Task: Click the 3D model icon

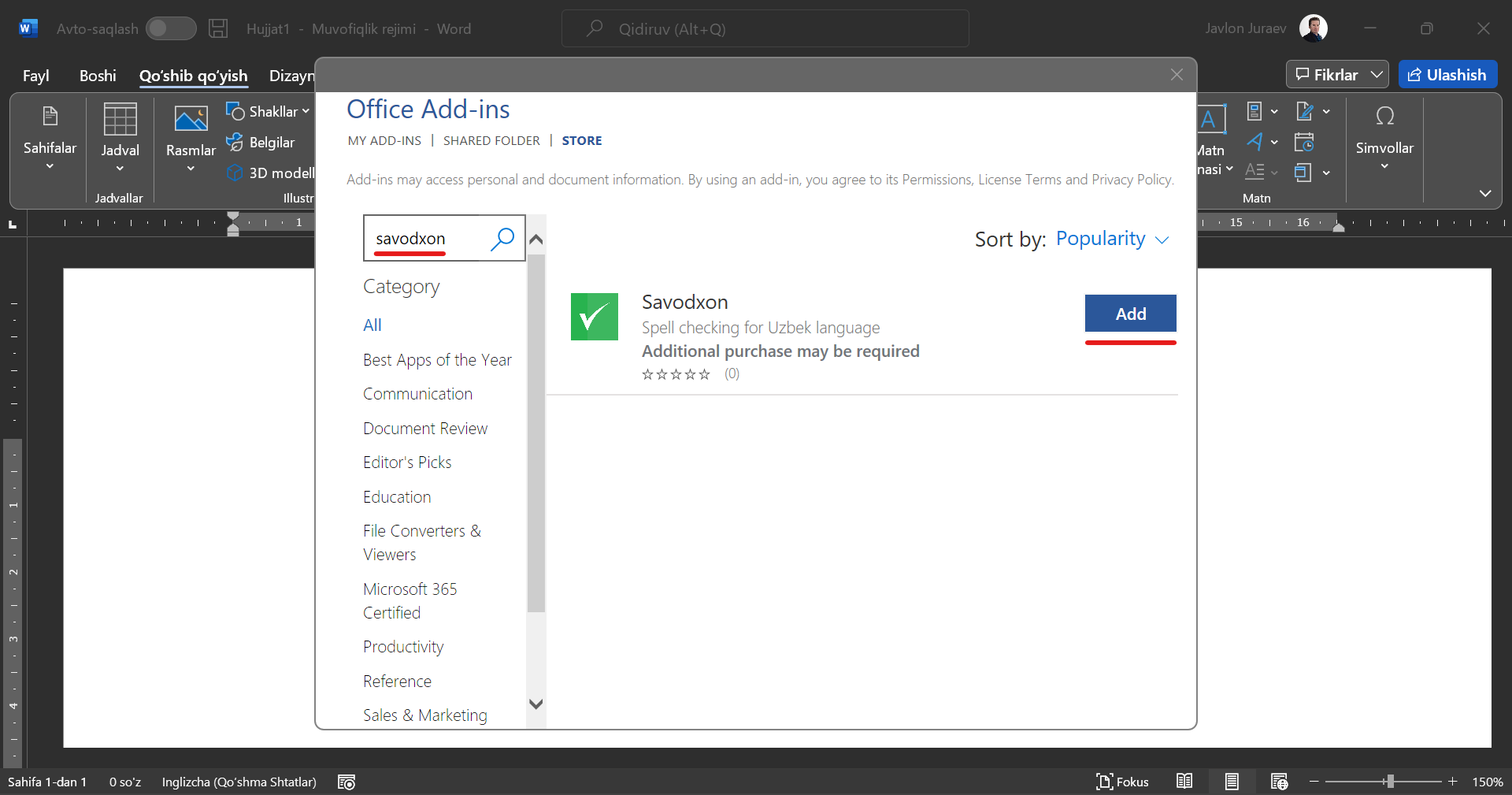Action: coord(235,173)
